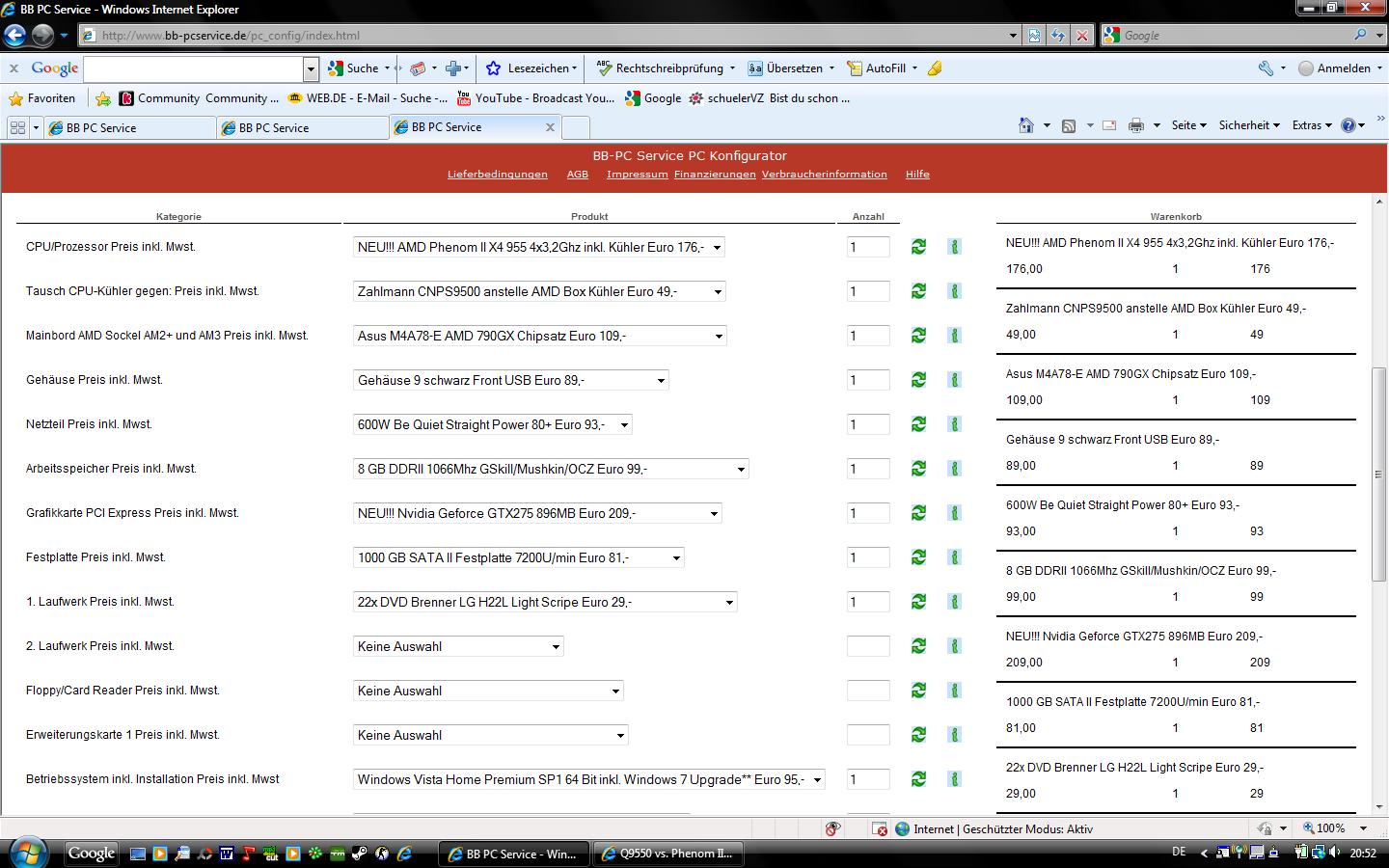Click refresh icon in Betriebssystem row
The height and width of the screenshot is (868, 1389).
pos(918,779)
